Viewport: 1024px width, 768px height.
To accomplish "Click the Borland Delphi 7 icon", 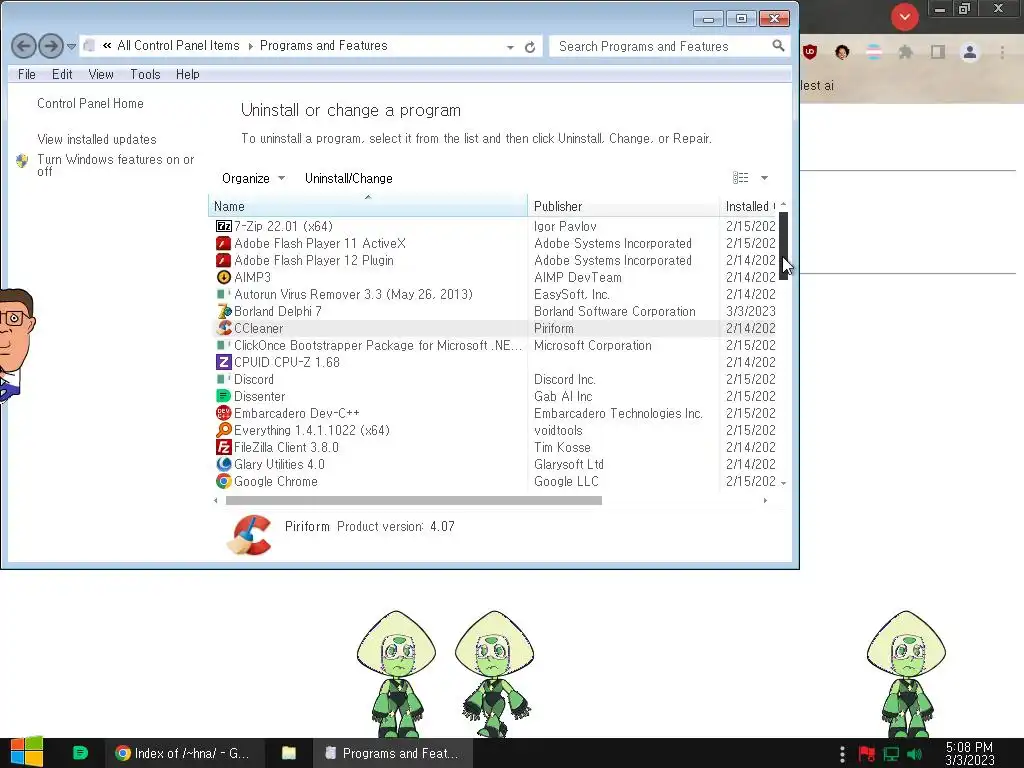I will (x=223, y=311).
